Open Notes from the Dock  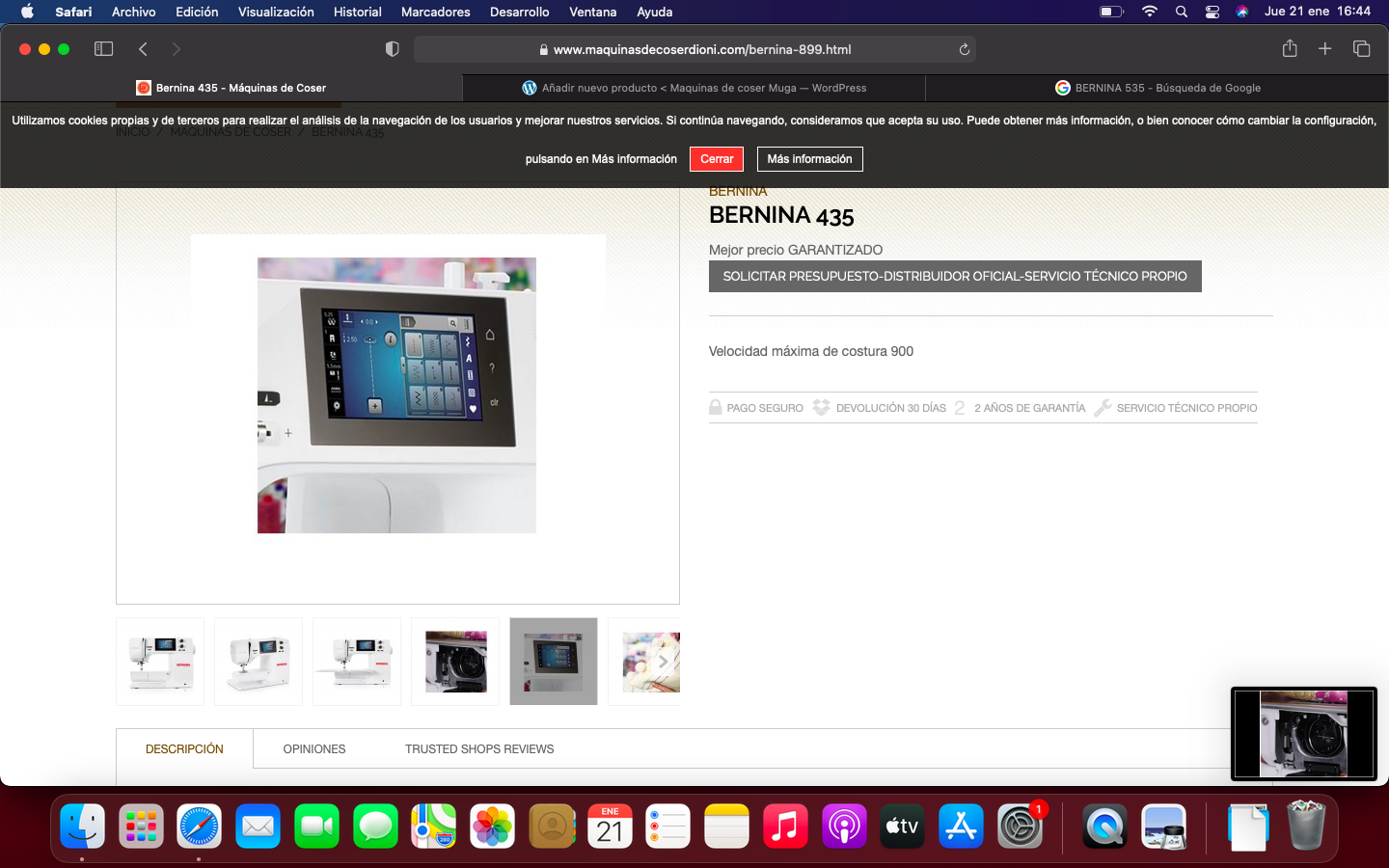click(726, 827)
